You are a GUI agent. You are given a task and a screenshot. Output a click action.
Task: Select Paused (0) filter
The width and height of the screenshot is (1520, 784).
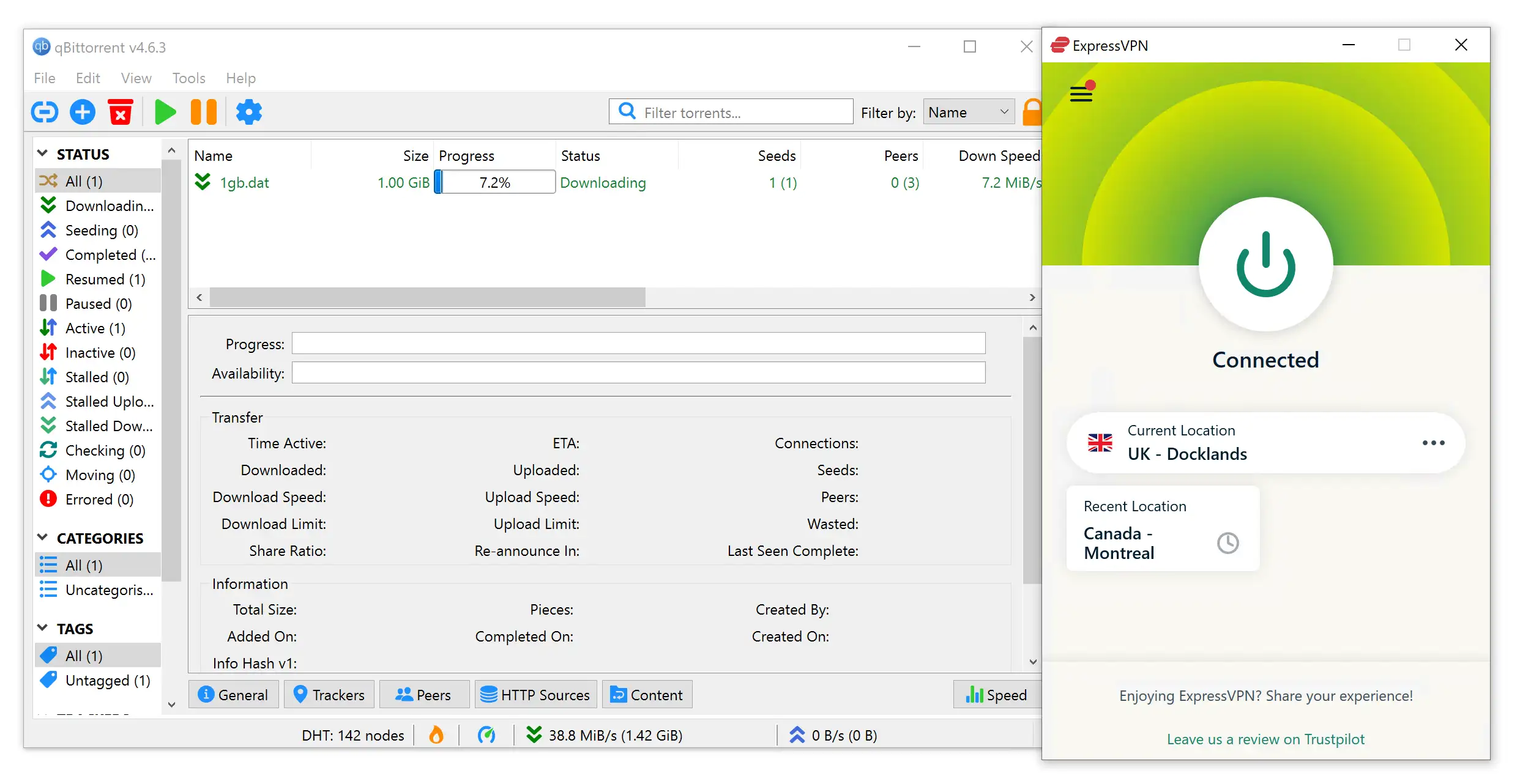(98, 303)
